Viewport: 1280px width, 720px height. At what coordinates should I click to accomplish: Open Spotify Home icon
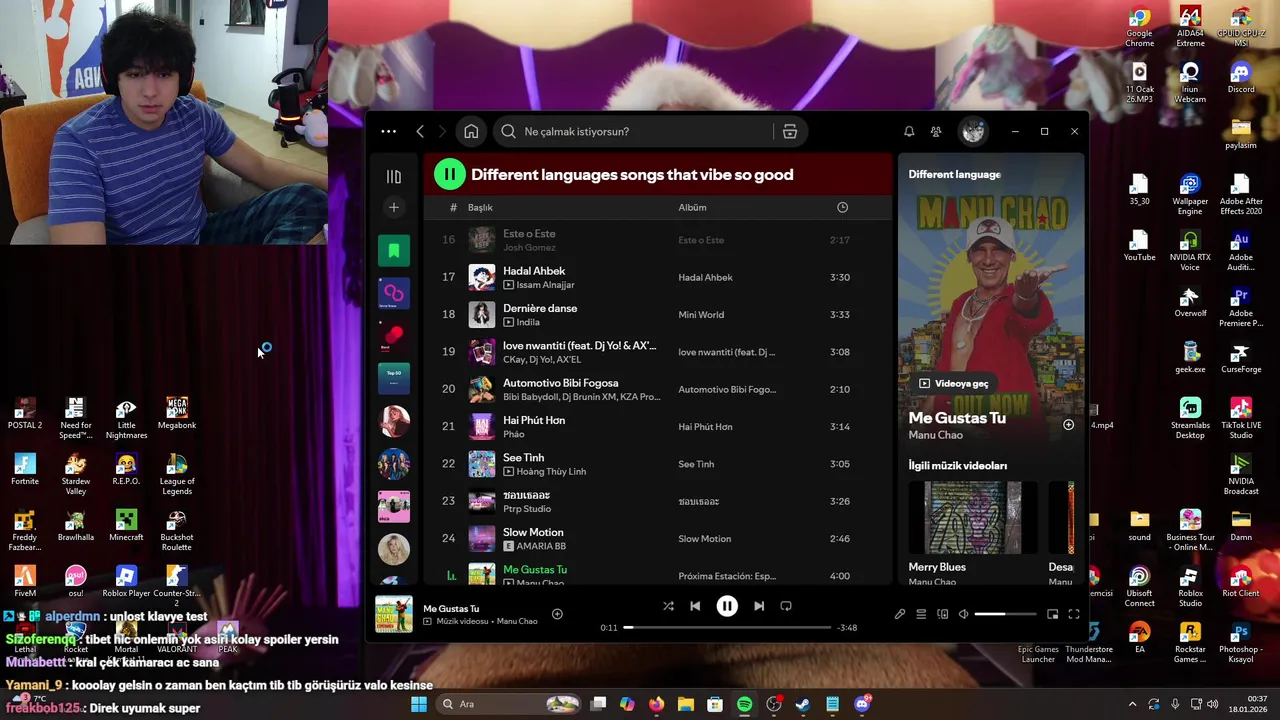[x=471, y=132]
